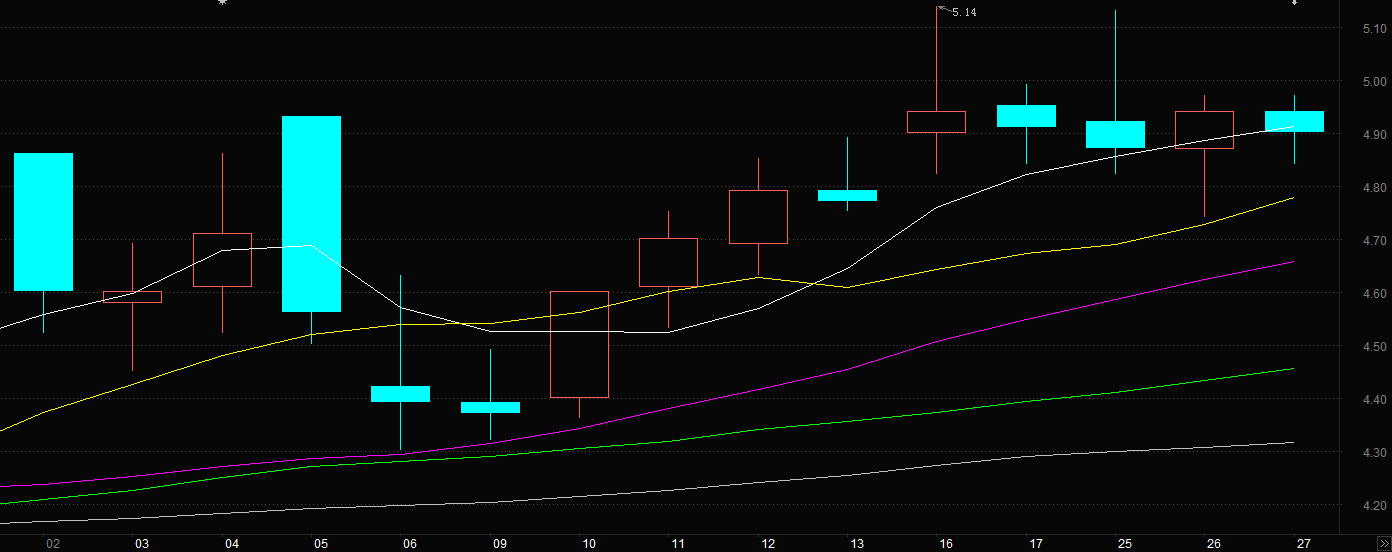The height and width of the screenshot is (552, 1392).
Task: Select the red candlestick for date 16
Action: [x=936, y=122]
